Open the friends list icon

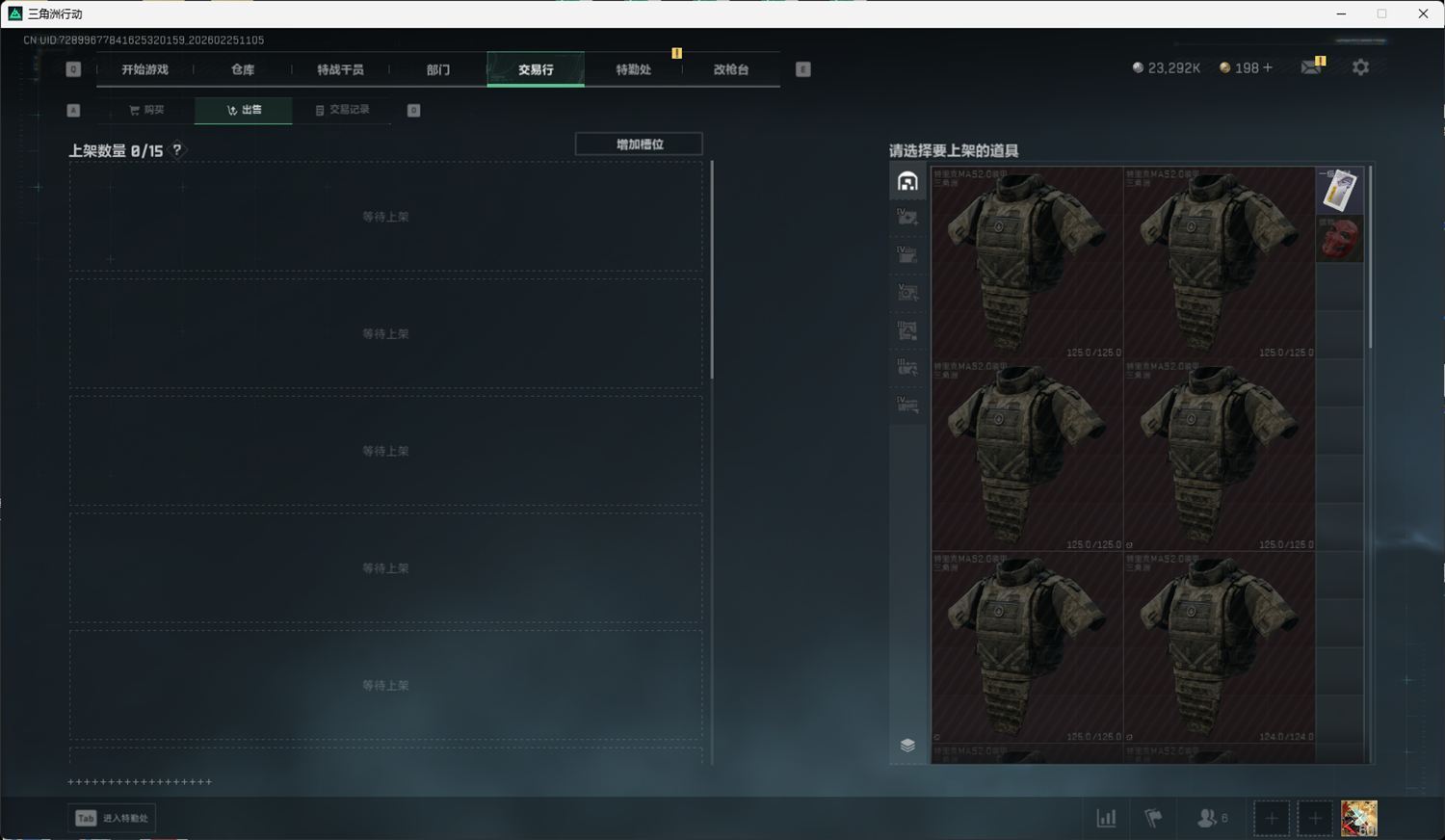tap(1210, 818)
